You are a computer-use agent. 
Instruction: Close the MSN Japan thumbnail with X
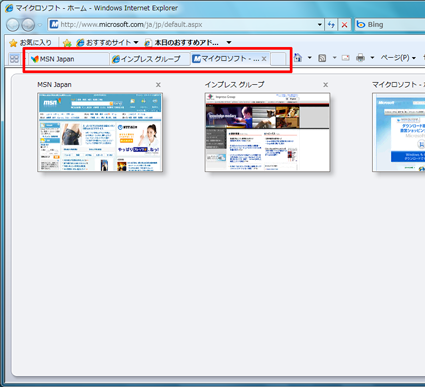[158, 85]
